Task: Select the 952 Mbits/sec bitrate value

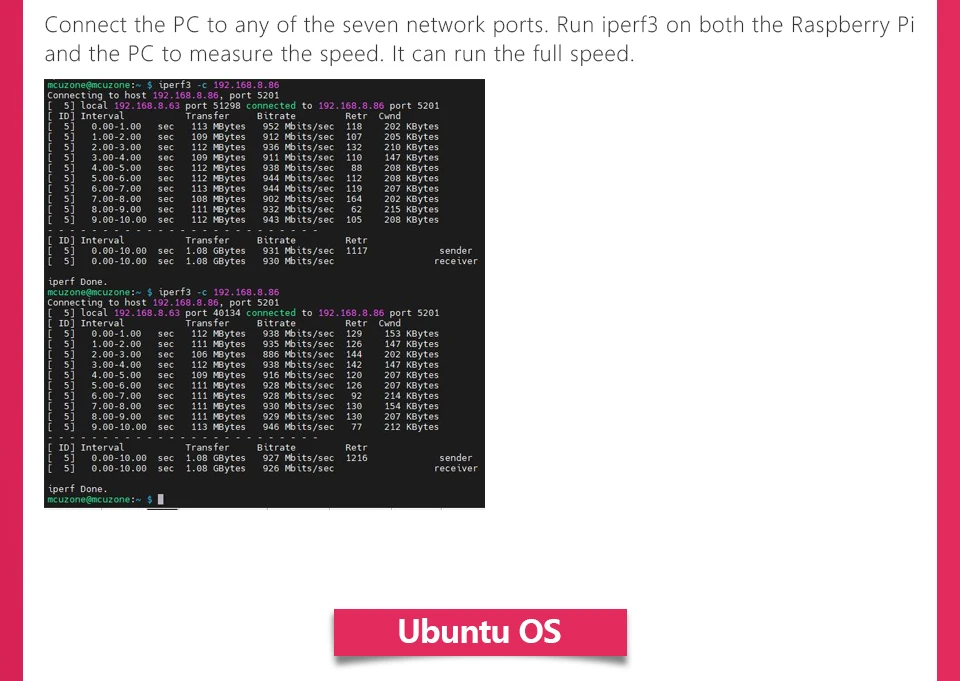Action: [298, 127]
